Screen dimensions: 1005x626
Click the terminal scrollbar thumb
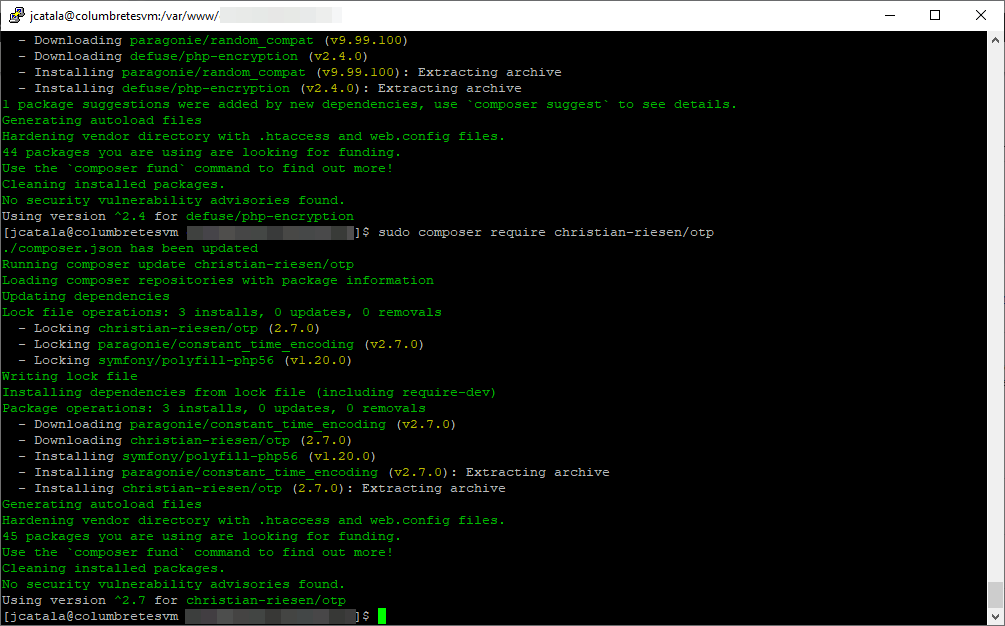coord(995,595)
